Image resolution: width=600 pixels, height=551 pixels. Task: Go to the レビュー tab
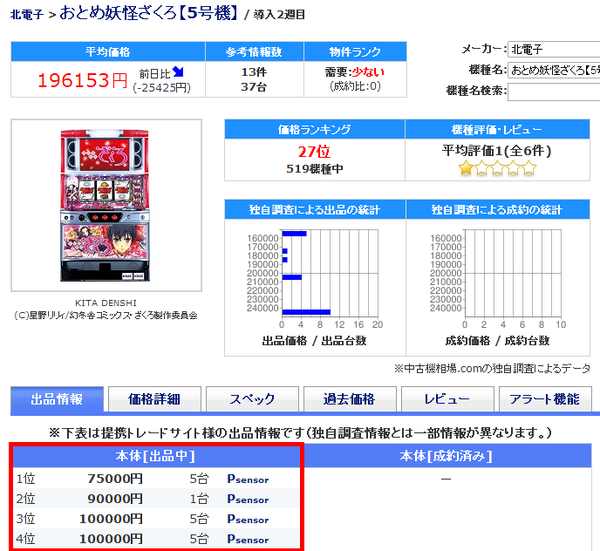[x=447, y=399]
